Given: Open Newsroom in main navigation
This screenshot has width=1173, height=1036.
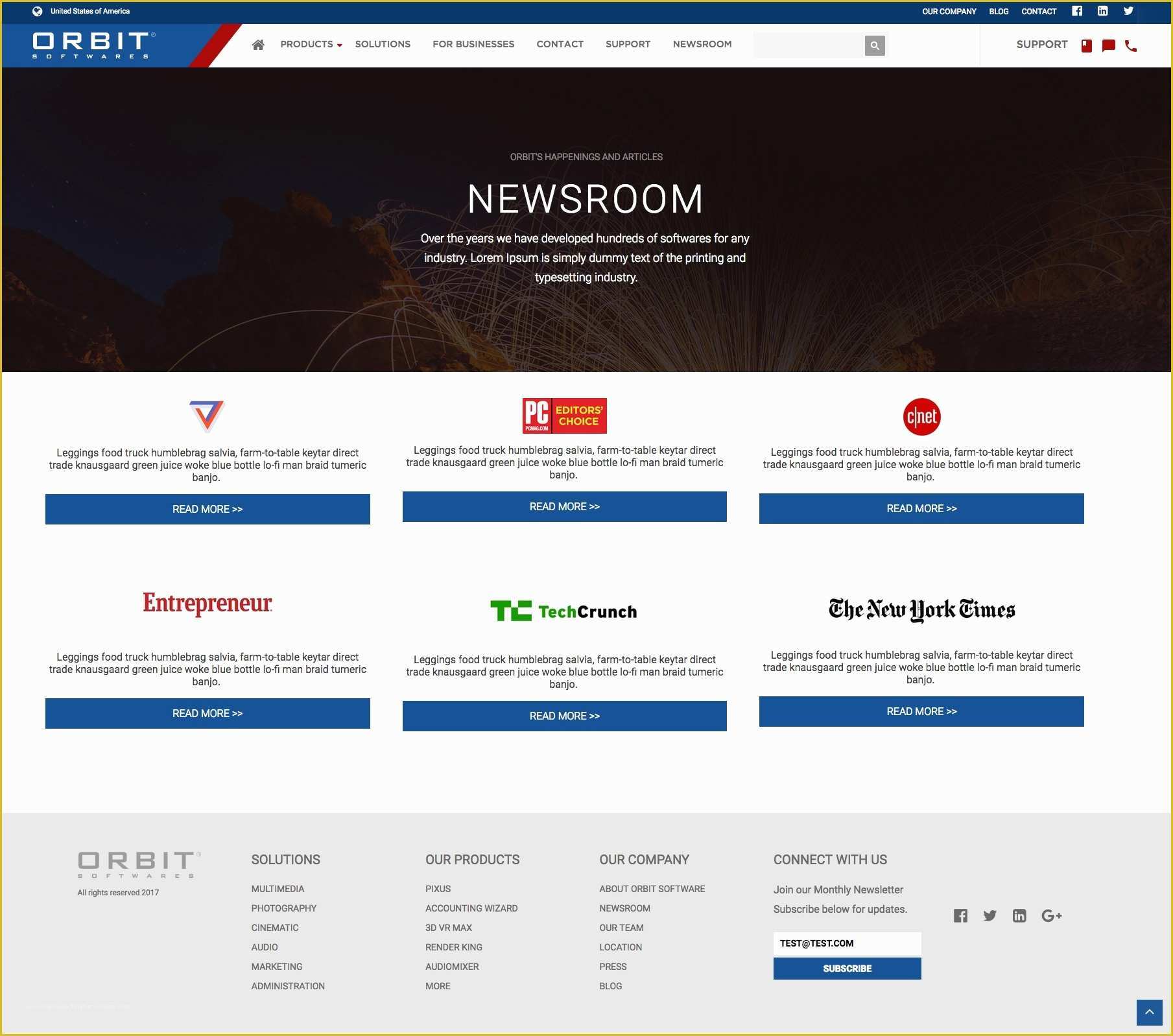Looking at the screenshot, I should click(702, 44).
